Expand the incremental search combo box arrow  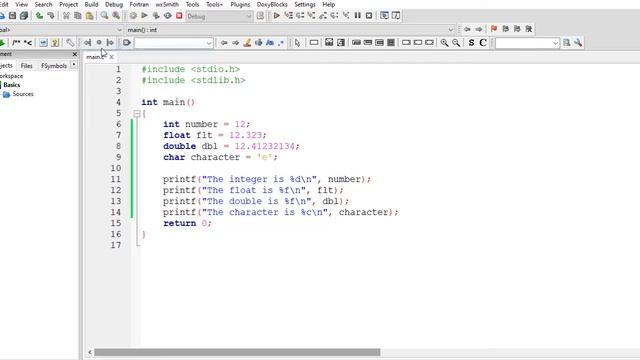point(209,43)
